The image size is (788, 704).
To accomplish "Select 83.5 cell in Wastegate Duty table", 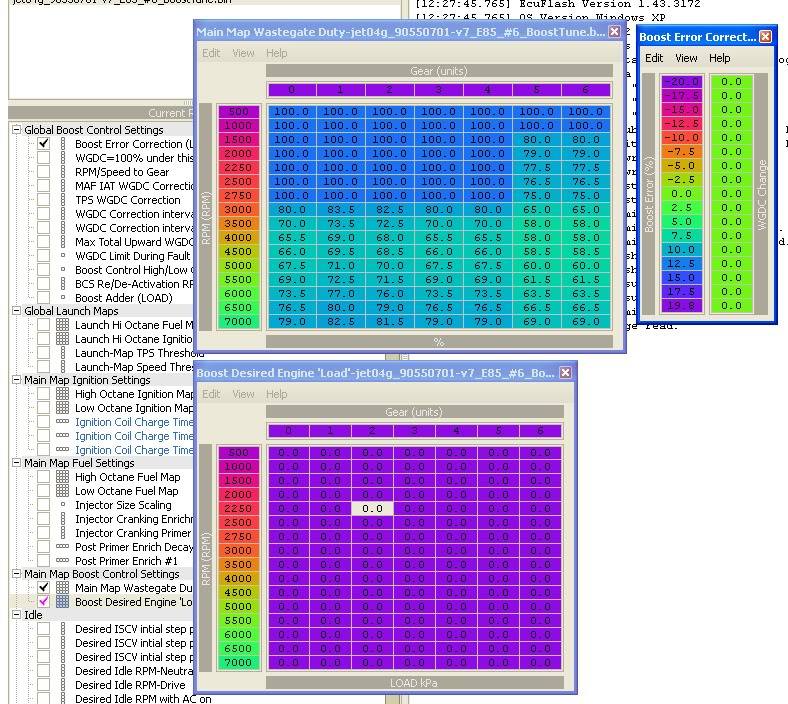I will pyautogui.click(x=340, y=210).
